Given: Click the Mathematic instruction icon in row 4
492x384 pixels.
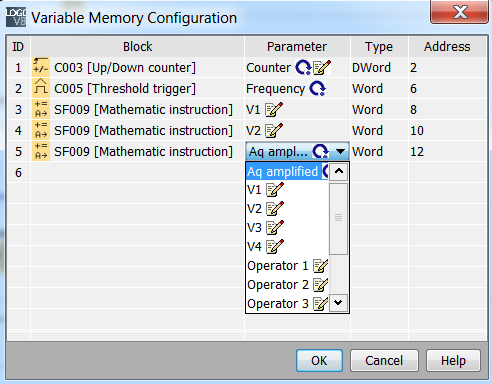Looking at the screenshot, I should pyautogui.click(x=41, y=130).
